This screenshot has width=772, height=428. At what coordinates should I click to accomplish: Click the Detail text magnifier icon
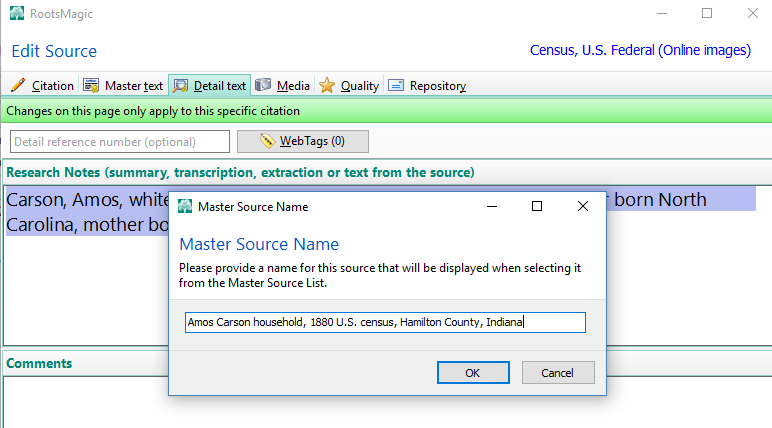click(180, 86)
